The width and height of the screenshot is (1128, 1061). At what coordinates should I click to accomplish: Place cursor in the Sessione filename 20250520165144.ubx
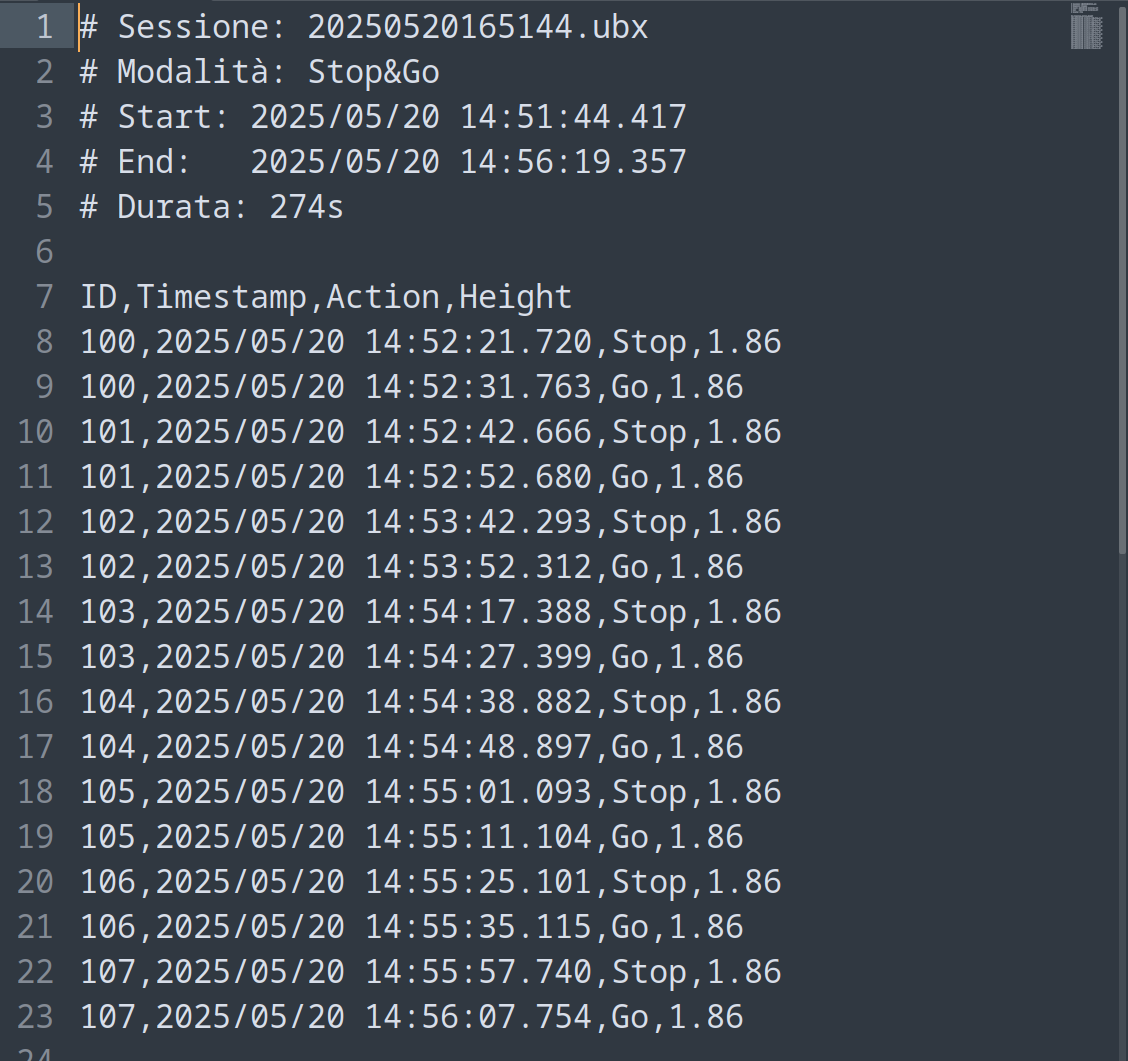pos(478,27)
